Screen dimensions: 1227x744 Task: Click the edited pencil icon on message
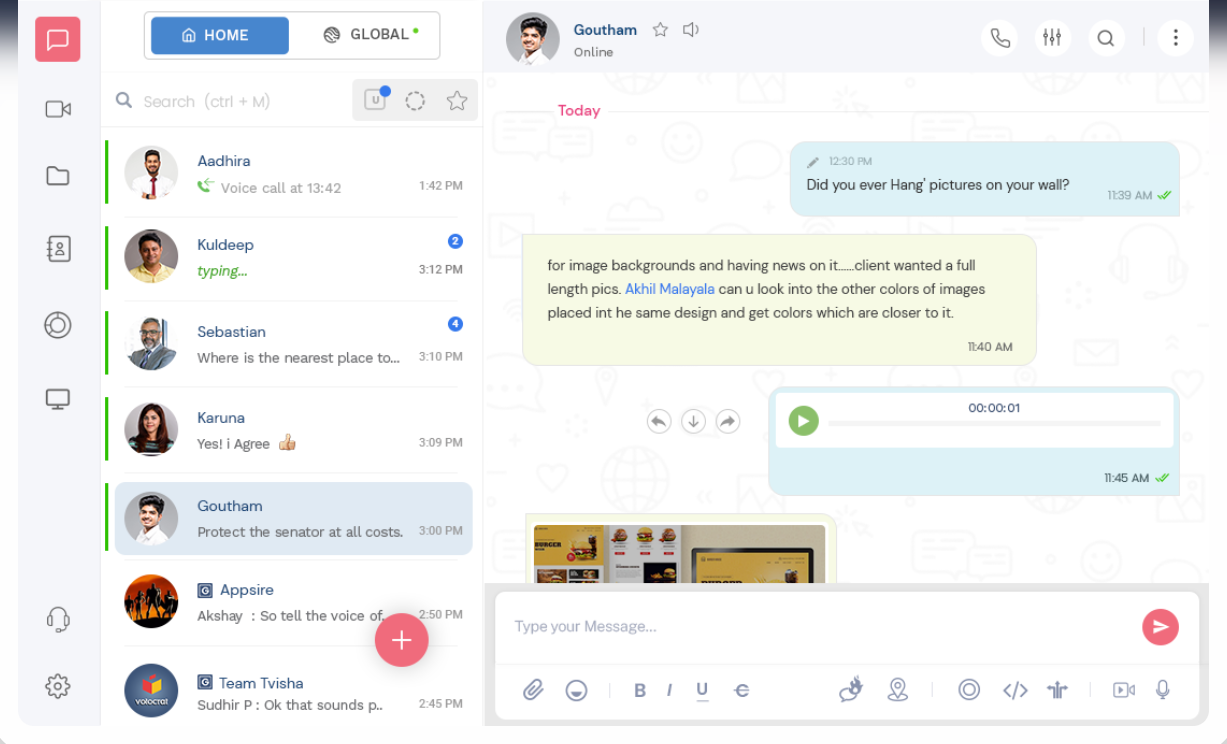coord(813,162)
